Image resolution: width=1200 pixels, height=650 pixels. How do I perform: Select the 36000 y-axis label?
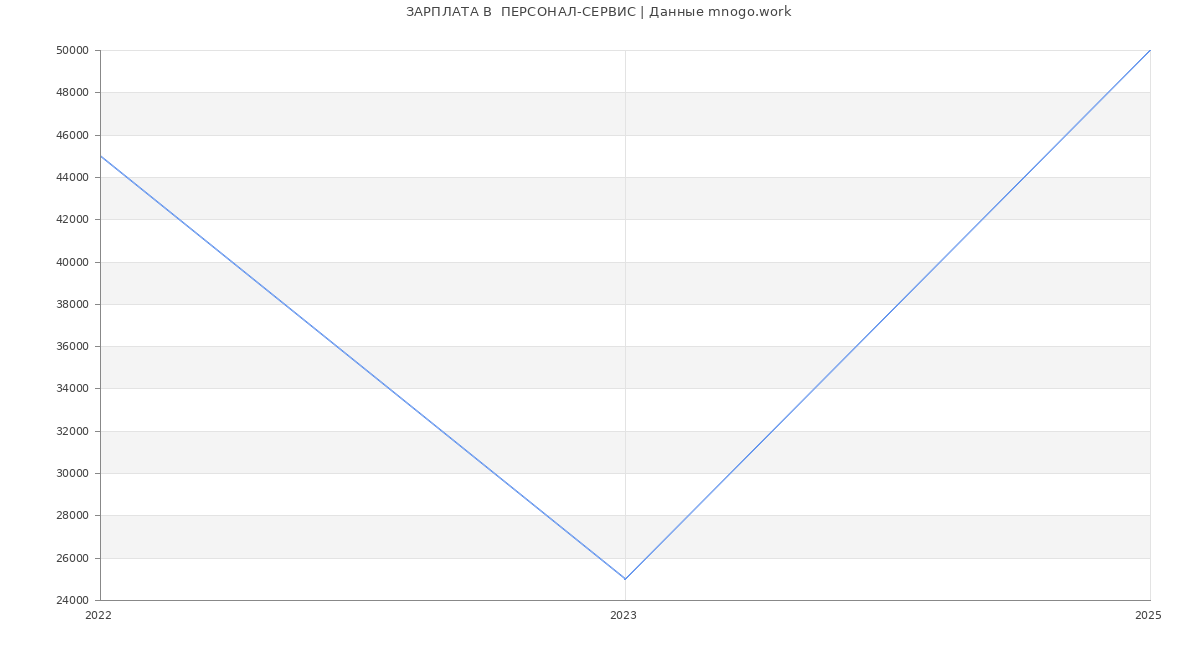pyautogui.click(x=73, y=347)
